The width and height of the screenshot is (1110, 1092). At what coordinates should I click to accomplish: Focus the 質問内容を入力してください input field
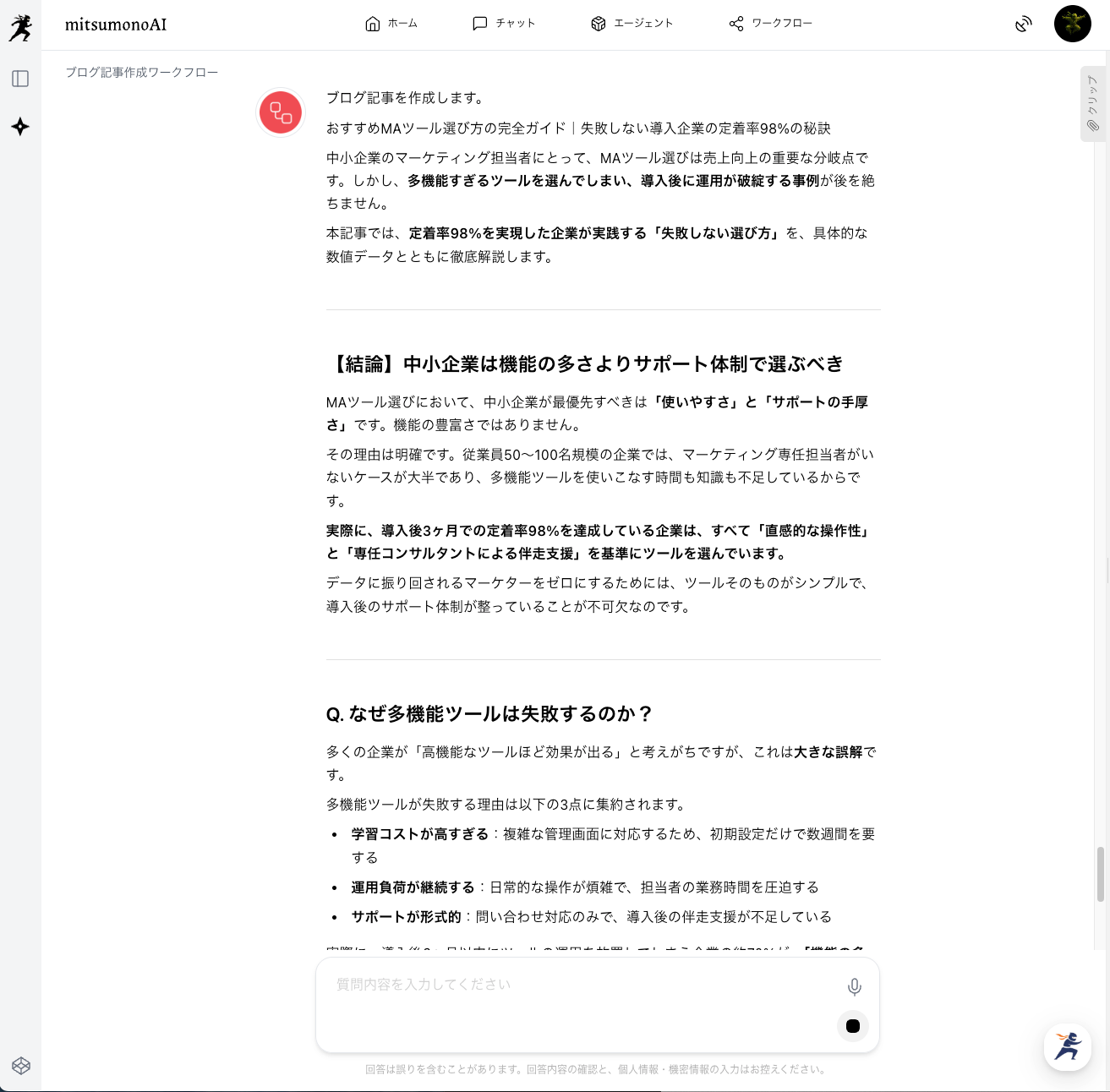(x=583, y=985)
